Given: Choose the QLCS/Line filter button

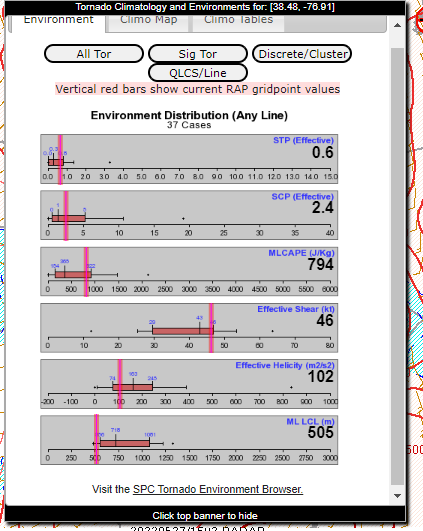Looking at the screenshot, I should coord(198,73).
